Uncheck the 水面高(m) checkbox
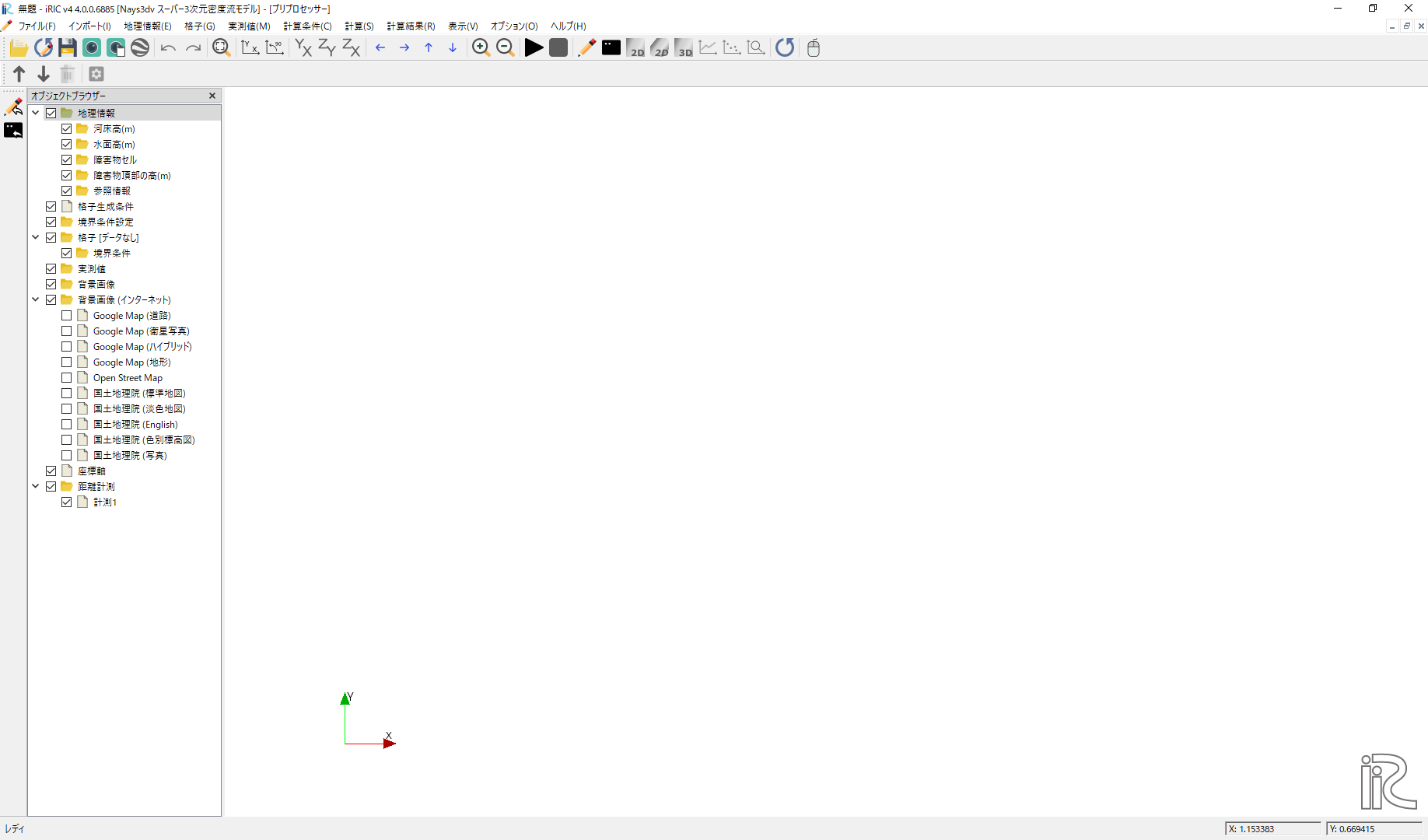 point(67,145)
